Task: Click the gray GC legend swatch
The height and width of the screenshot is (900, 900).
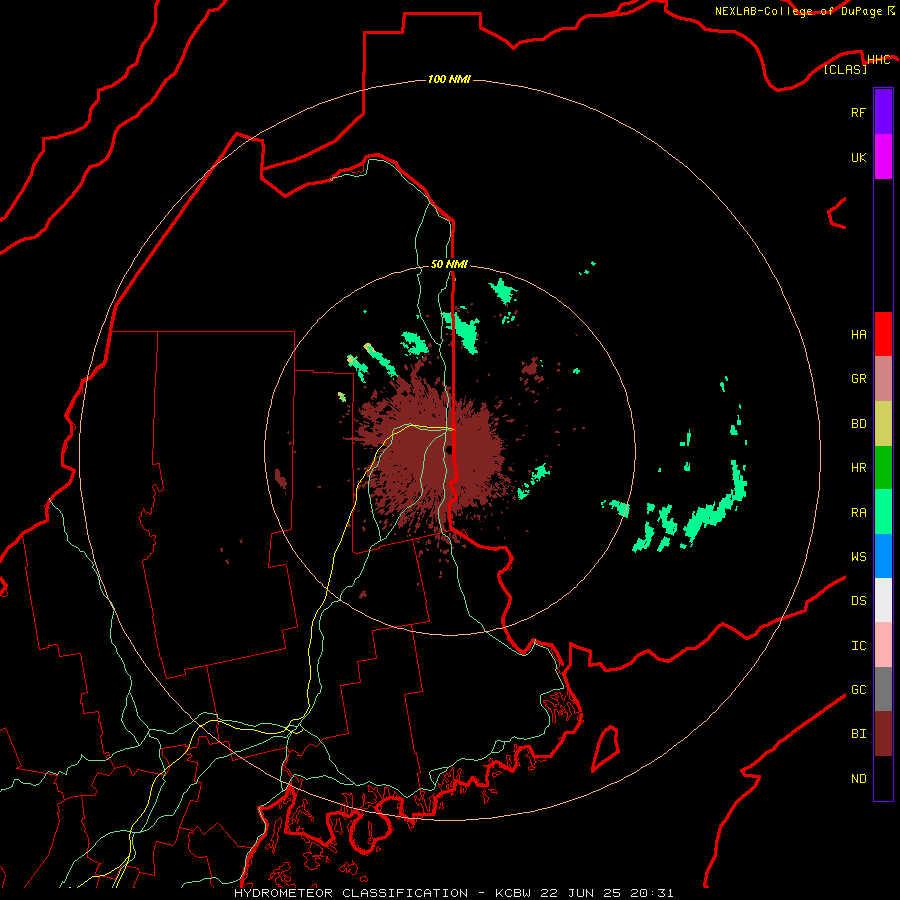Action: point(883,689)
